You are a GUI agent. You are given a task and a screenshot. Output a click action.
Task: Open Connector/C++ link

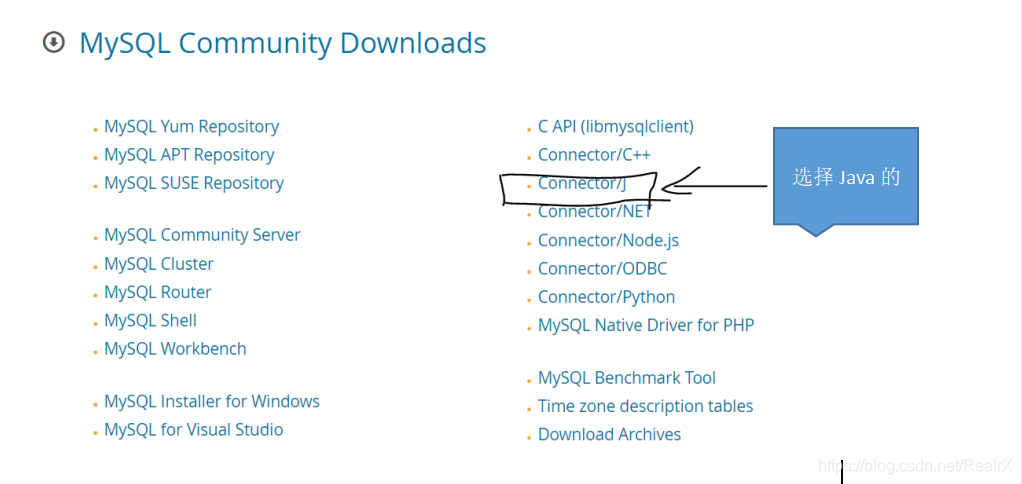pyautogui.click(x=594, y=155)
